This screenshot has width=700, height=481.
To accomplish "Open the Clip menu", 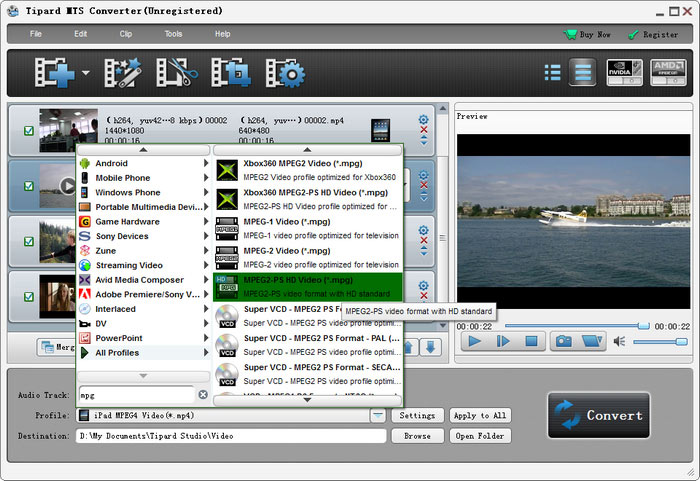I will click(x=125, y=34).
